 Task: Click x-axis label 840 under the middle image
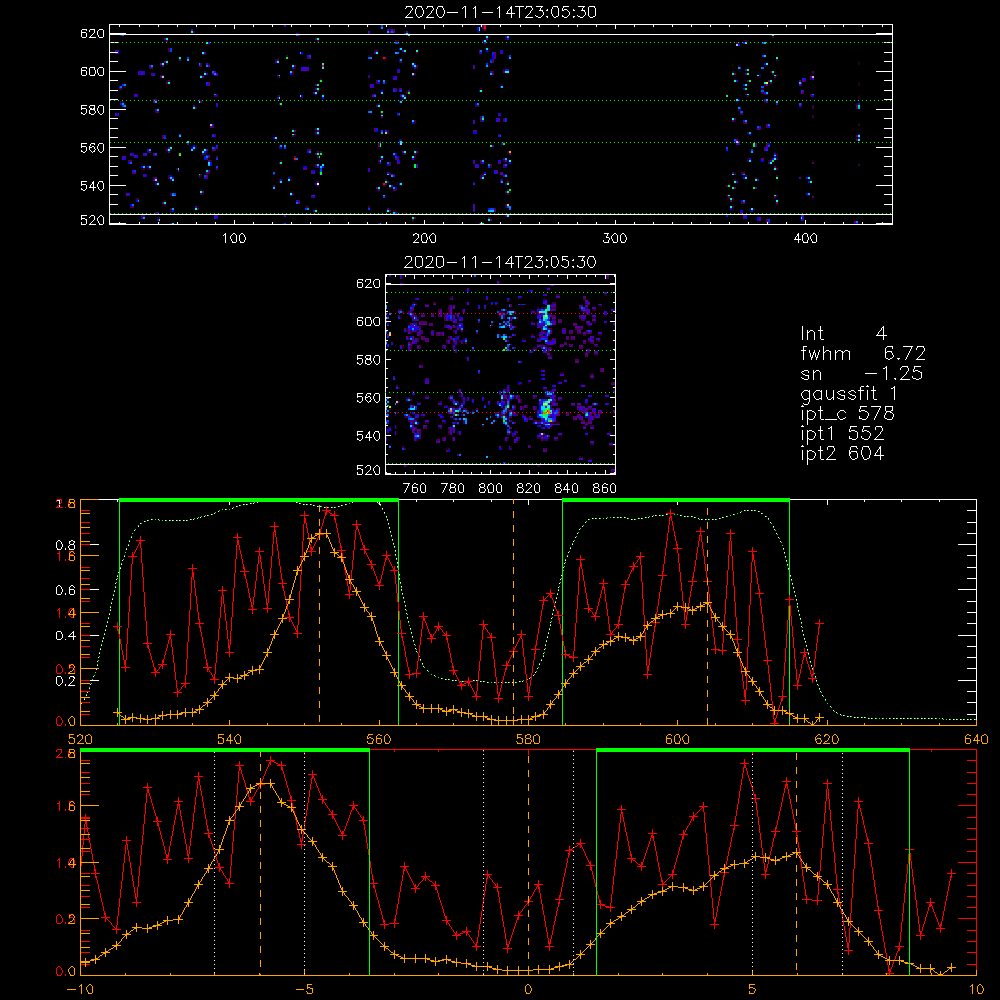point(566,489)
